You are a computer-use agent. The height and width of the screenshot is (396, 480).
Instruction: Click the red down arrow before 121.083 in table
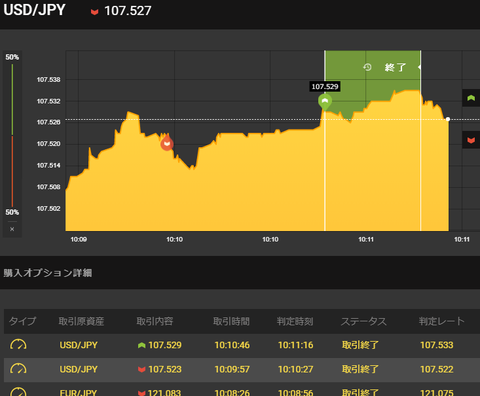click(142, 393)
